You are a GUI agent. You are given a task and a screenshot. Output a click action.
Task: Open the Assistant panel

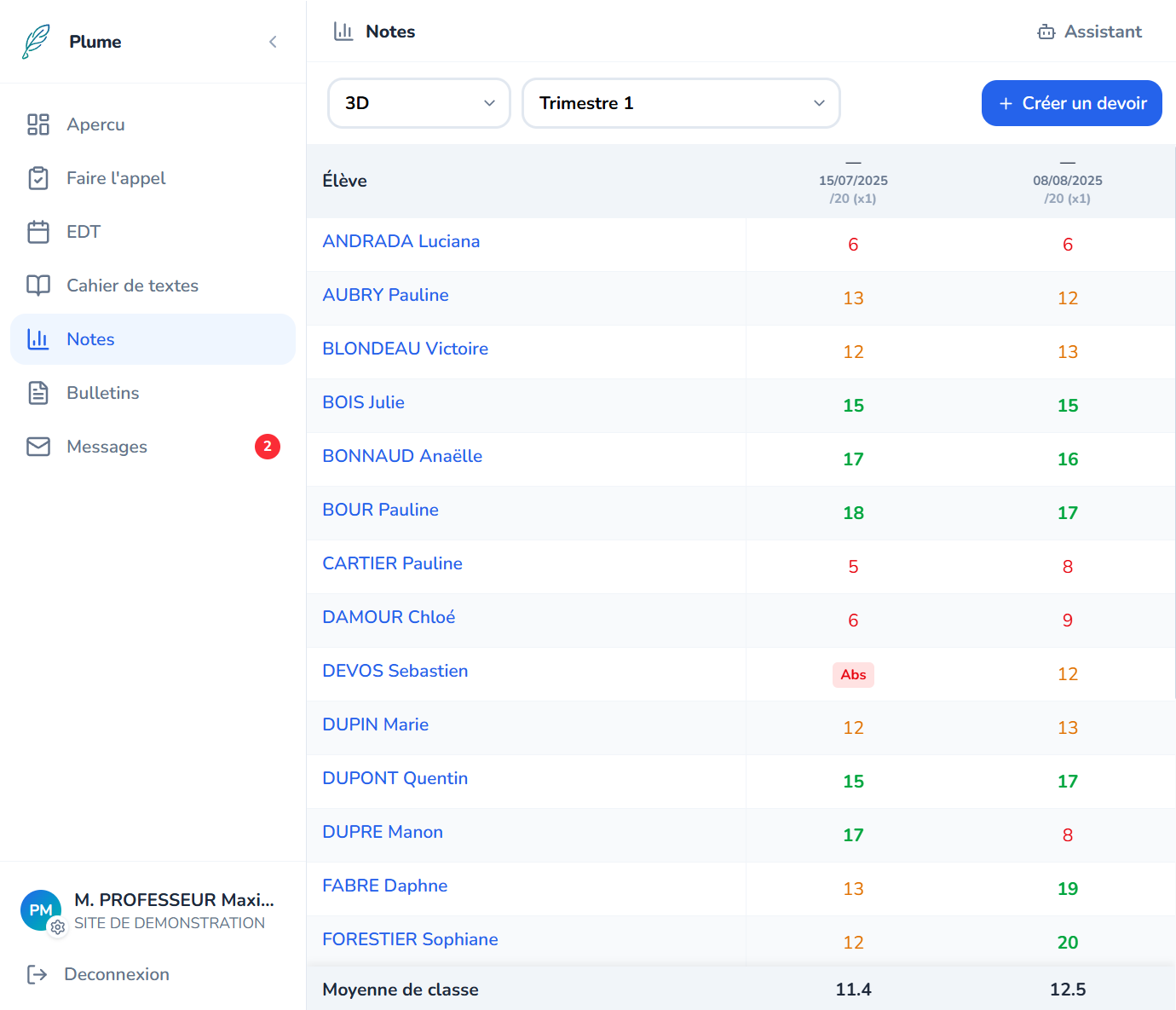coord(1090,32)
